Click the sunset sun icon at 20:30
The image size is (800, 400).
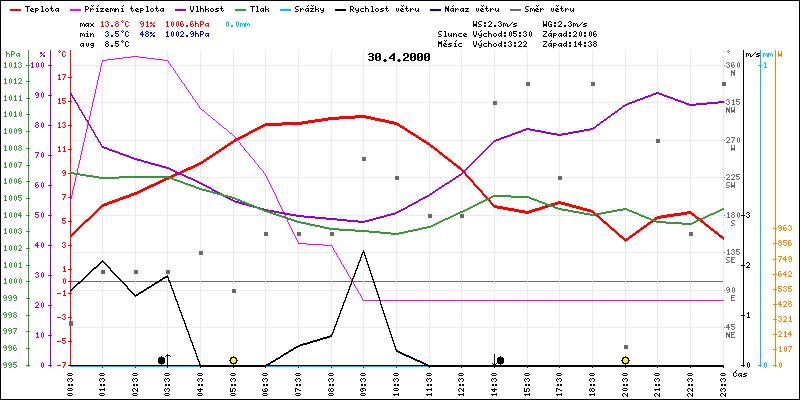[625, 360]
